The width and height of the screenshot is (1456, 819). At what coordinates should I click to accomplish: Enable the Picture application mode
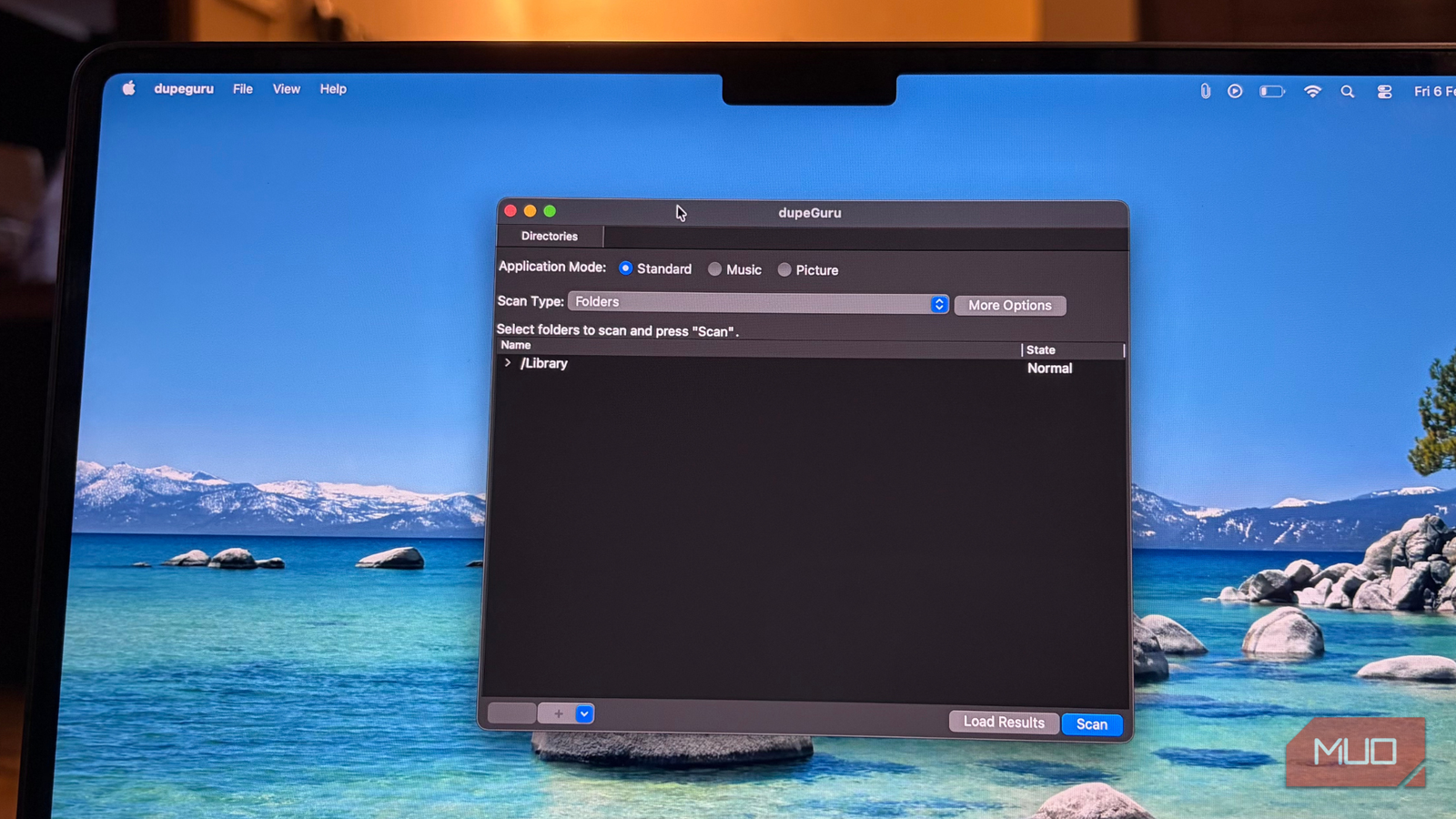(784, 269)
